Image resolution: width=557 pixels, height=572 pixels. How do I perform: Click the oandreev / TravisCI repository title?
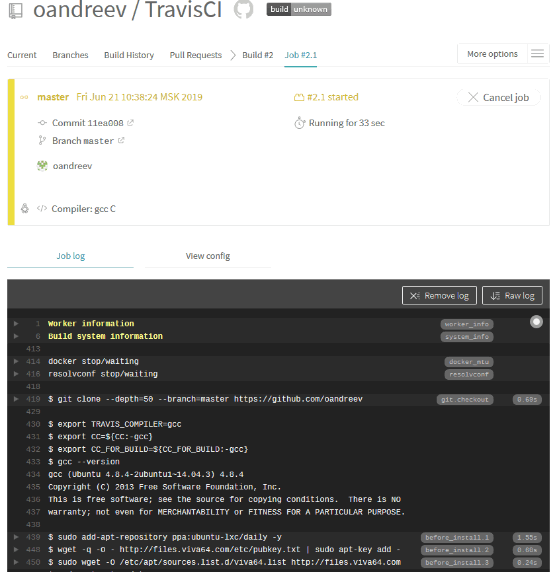pyautogui.click(x=127, y=9)
